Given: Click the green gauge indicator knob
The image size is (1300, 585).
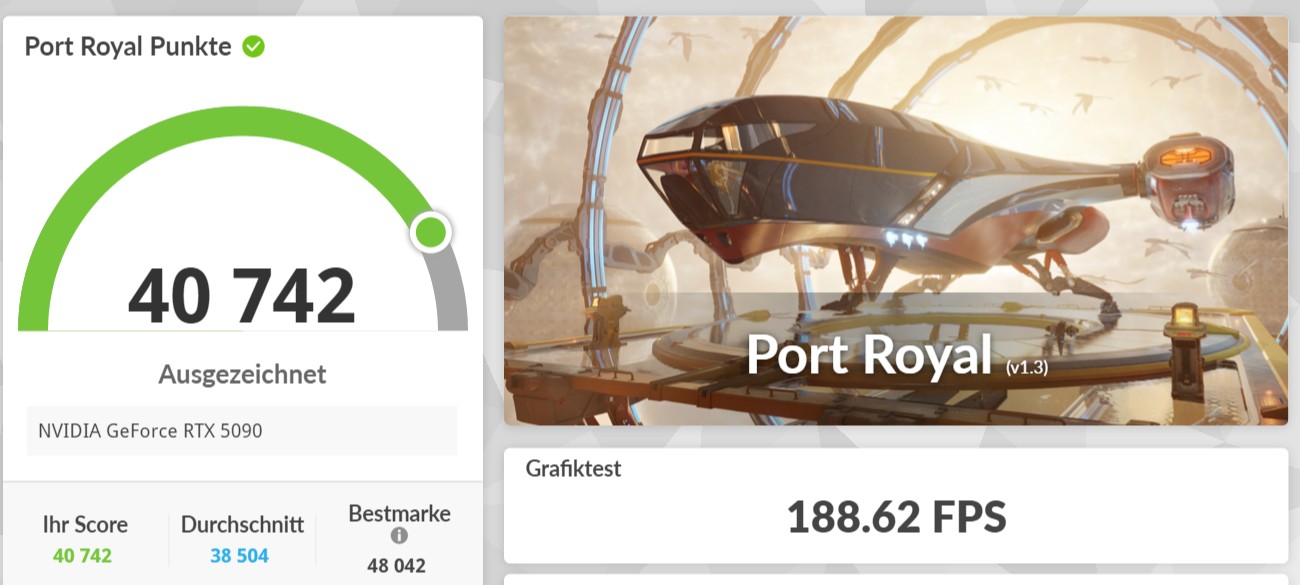Looking at the screenshot, I should point(431,232).
